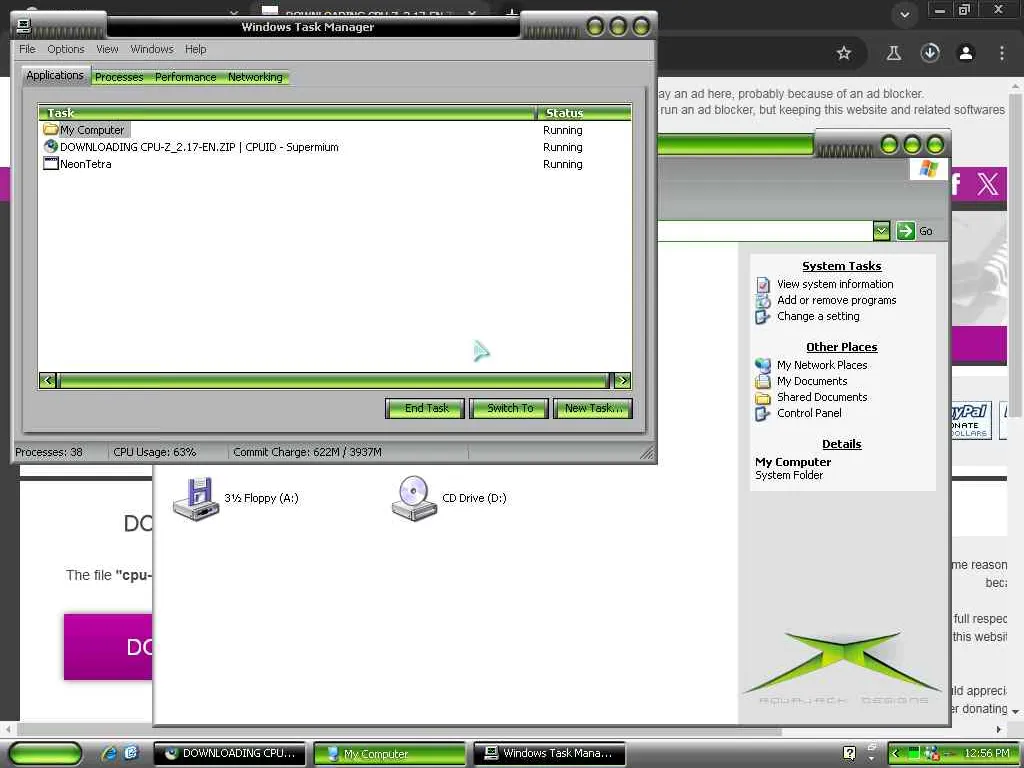1024x768 pixels.
Task: Click task list left scroll arrow
Action: 47,380
